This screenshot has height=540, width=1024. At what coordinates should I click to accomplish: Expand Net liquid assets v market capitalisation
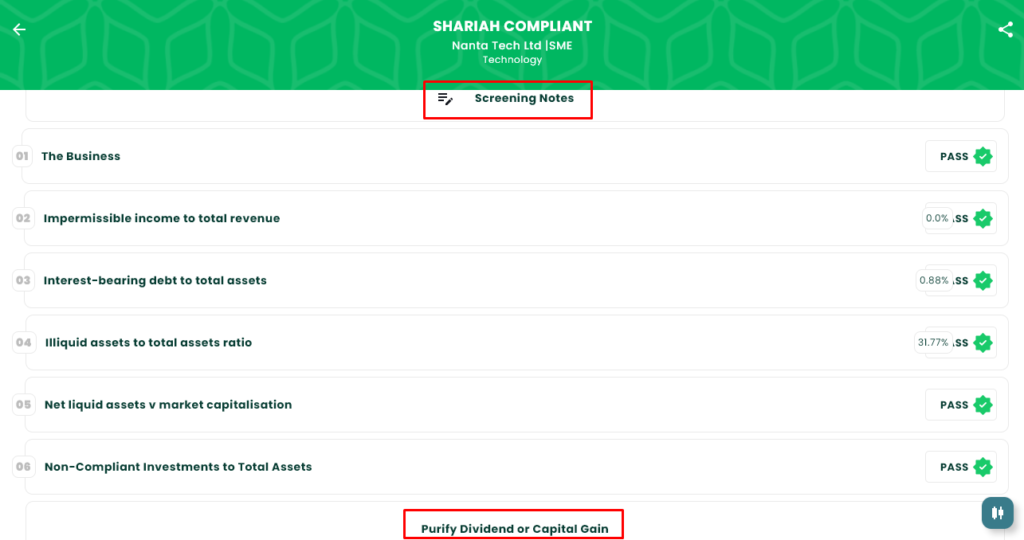pos(168,405)
